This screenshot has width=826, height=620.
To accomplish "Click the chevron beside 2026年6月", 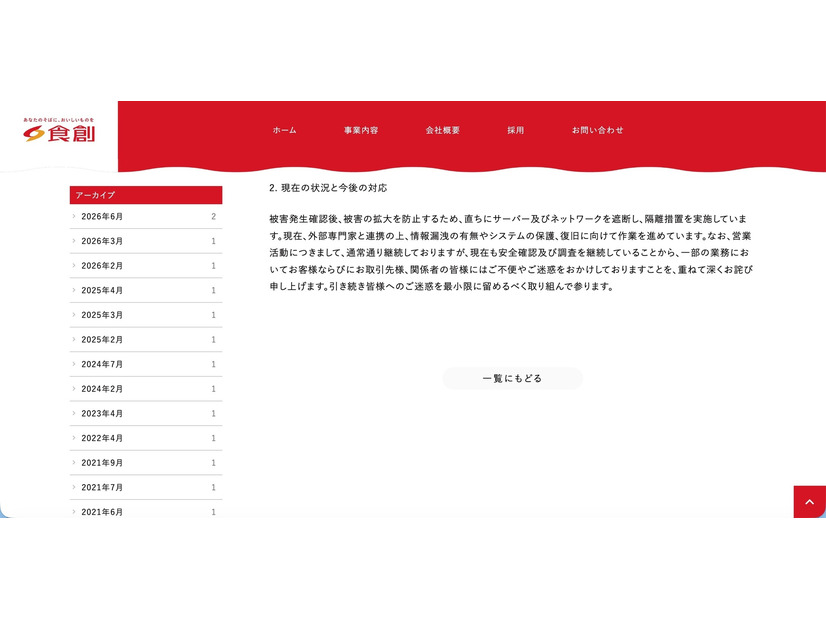I will click(x=74, y=216).
